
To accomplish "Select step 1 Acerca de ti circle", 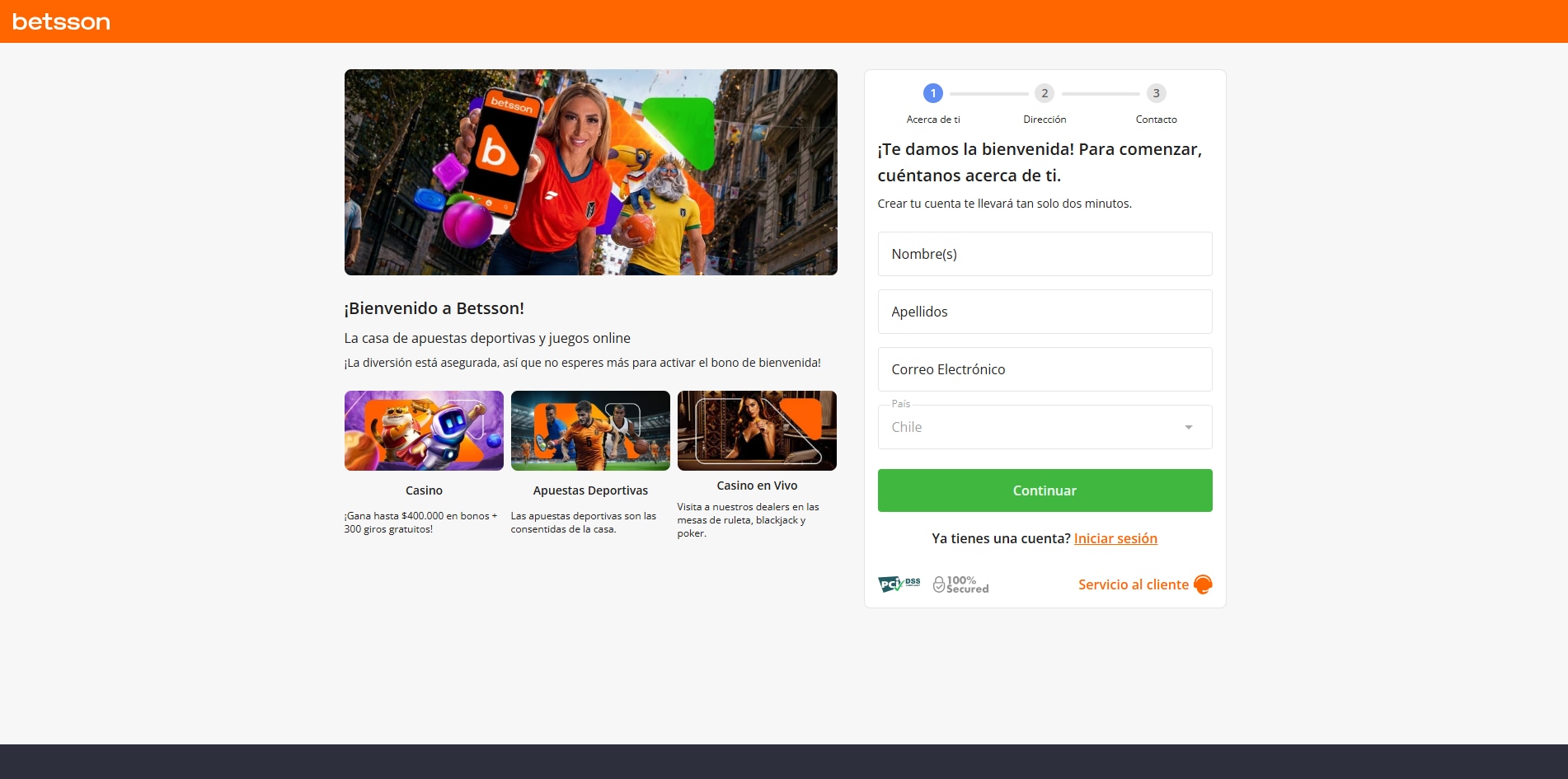I will pyautogui.click(x=933, y=93).
